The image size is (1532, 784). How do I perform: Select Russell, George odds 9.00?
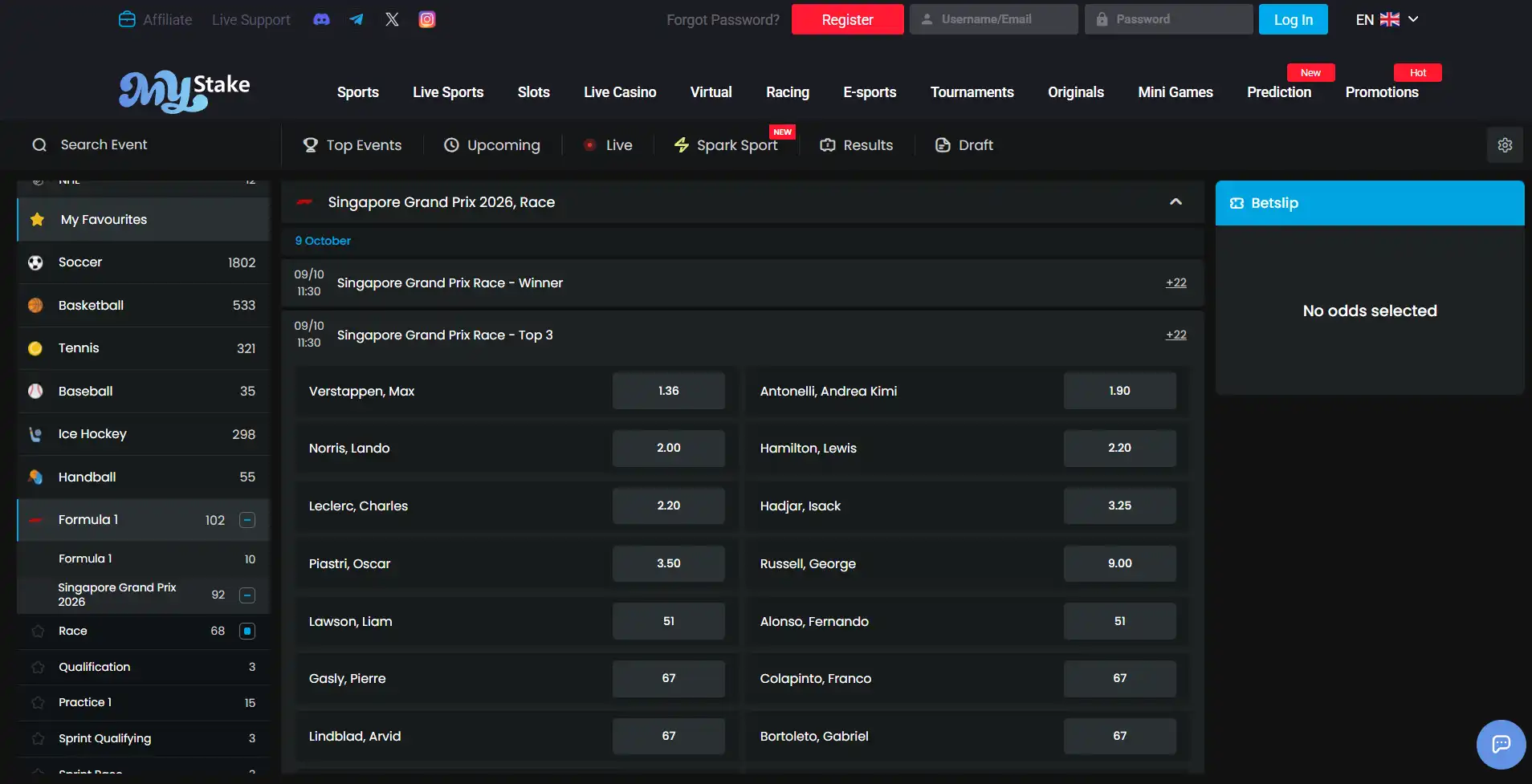[1119, 563]
